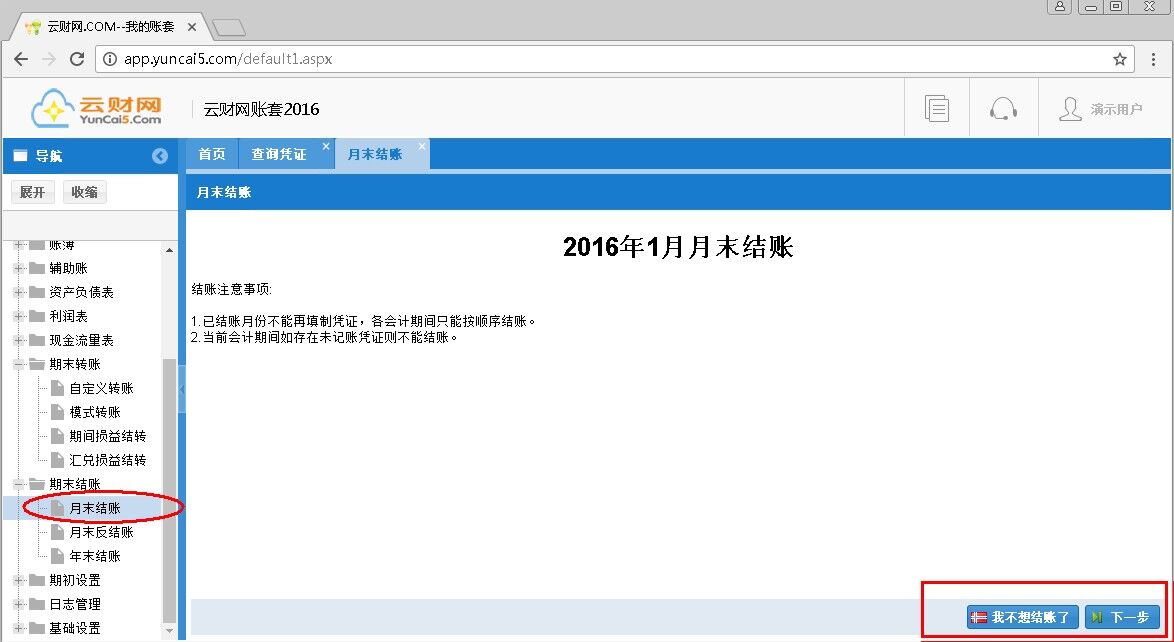This screenshot has width=1174, height=642.
Task: Collapse the 期末转账 tree folder
Action: pyautogui.click(x=18, y=364)
